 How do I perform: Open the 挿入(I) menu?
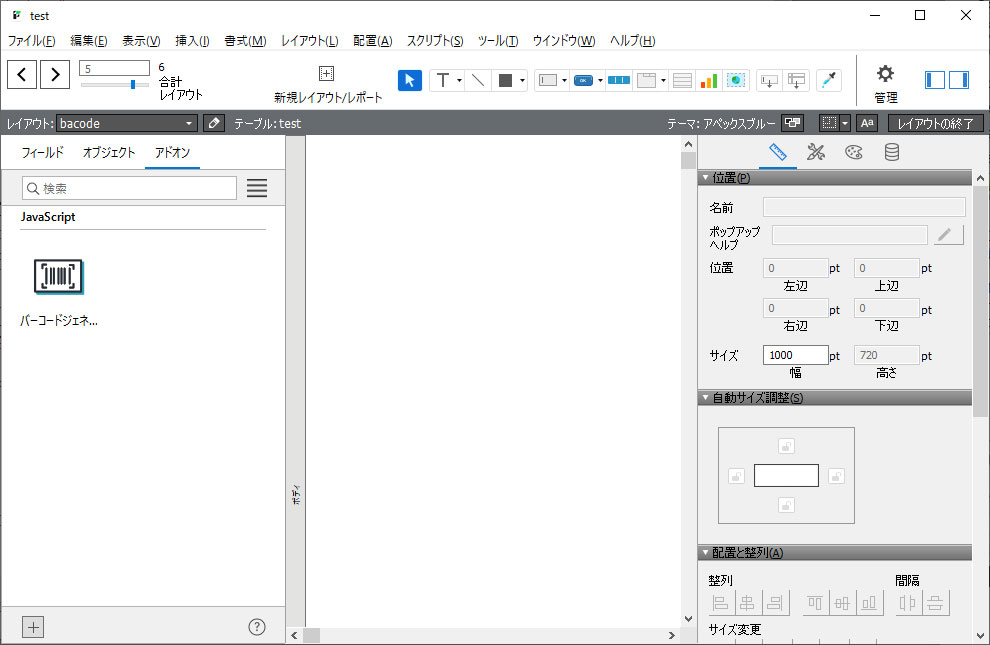192,41
